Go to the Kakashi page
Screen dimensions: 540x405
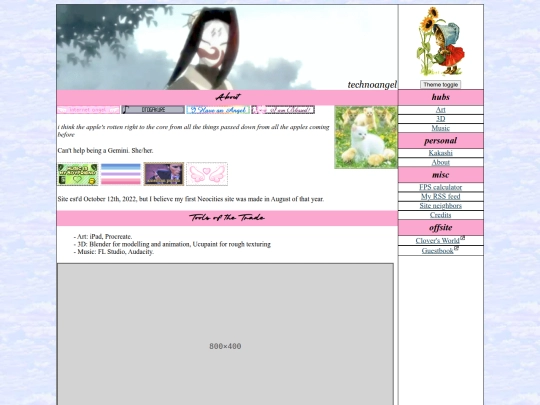[440, 153]
